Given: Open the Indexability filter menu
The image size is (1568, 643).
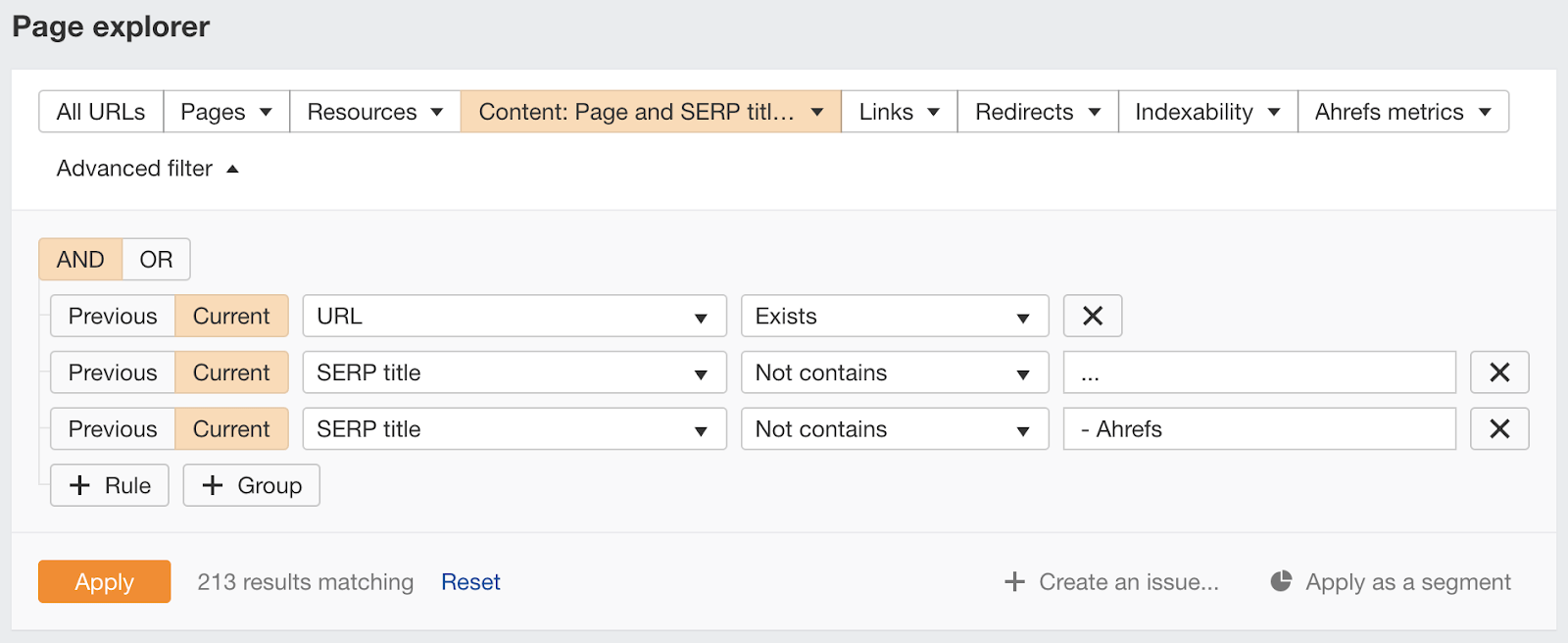Looking at the screenshot, I should click(x=1207, y=112).
